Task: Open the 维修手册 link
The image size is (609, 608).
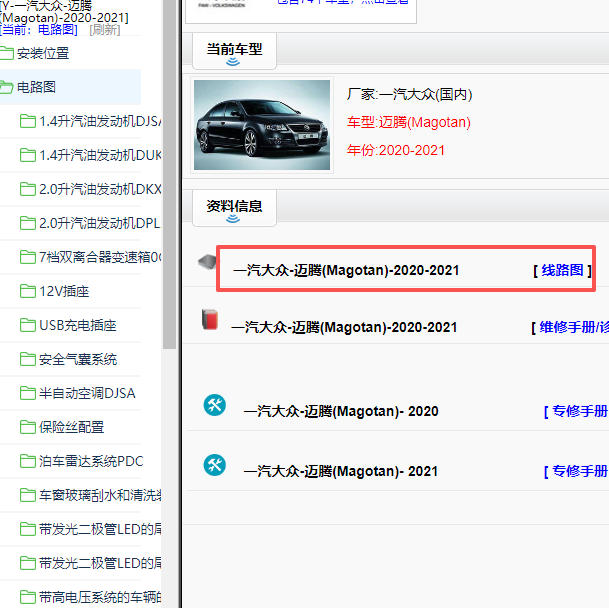Action: 574,328
